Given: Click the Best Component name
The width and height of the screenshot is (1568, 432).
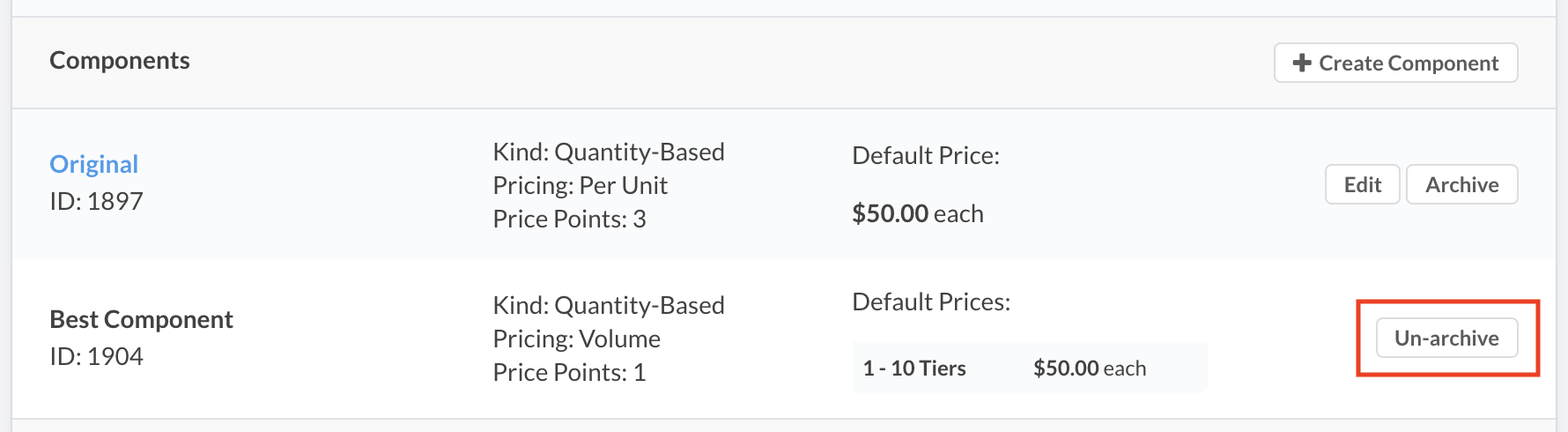Looking at the screenshot, I should pyautogui.click(x=141, y=319).
